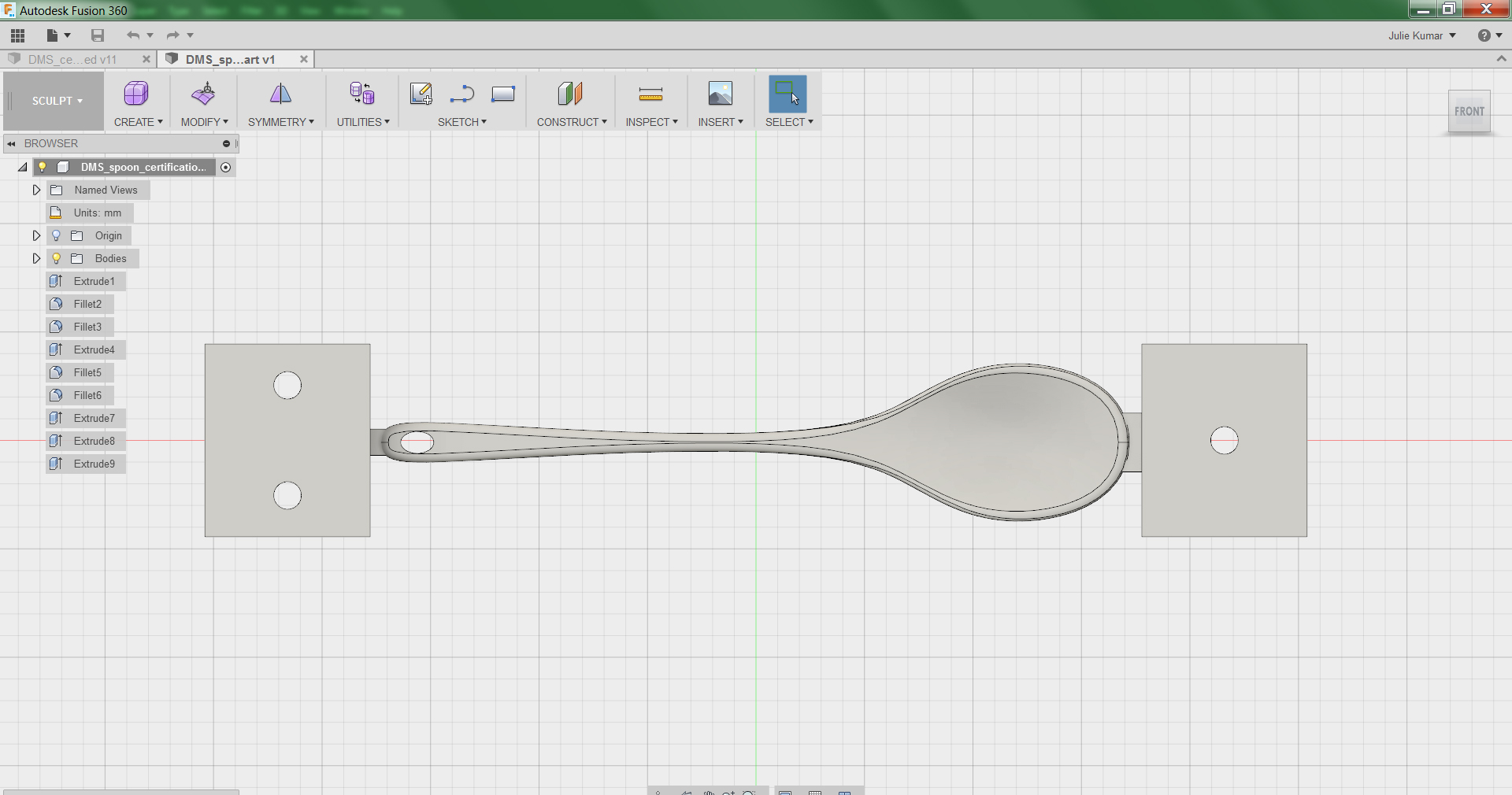Select the Utilities convert tool

362,94
